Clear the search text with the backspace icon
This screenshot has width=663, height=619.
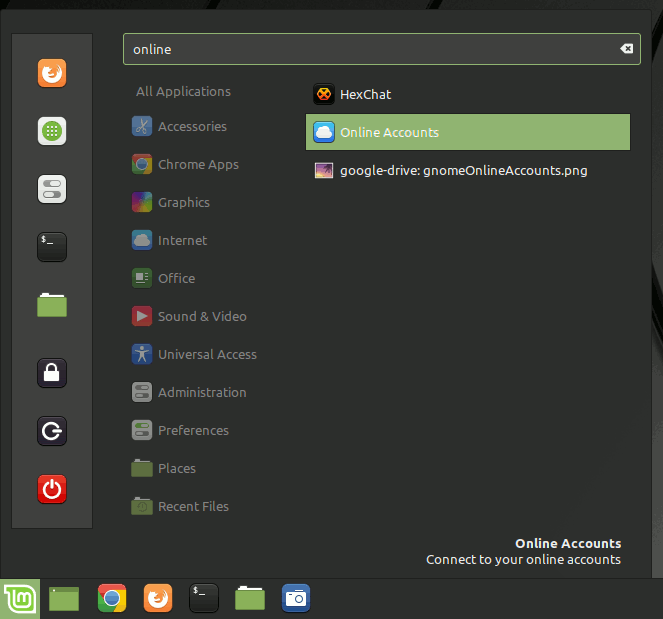pos(626,49)
